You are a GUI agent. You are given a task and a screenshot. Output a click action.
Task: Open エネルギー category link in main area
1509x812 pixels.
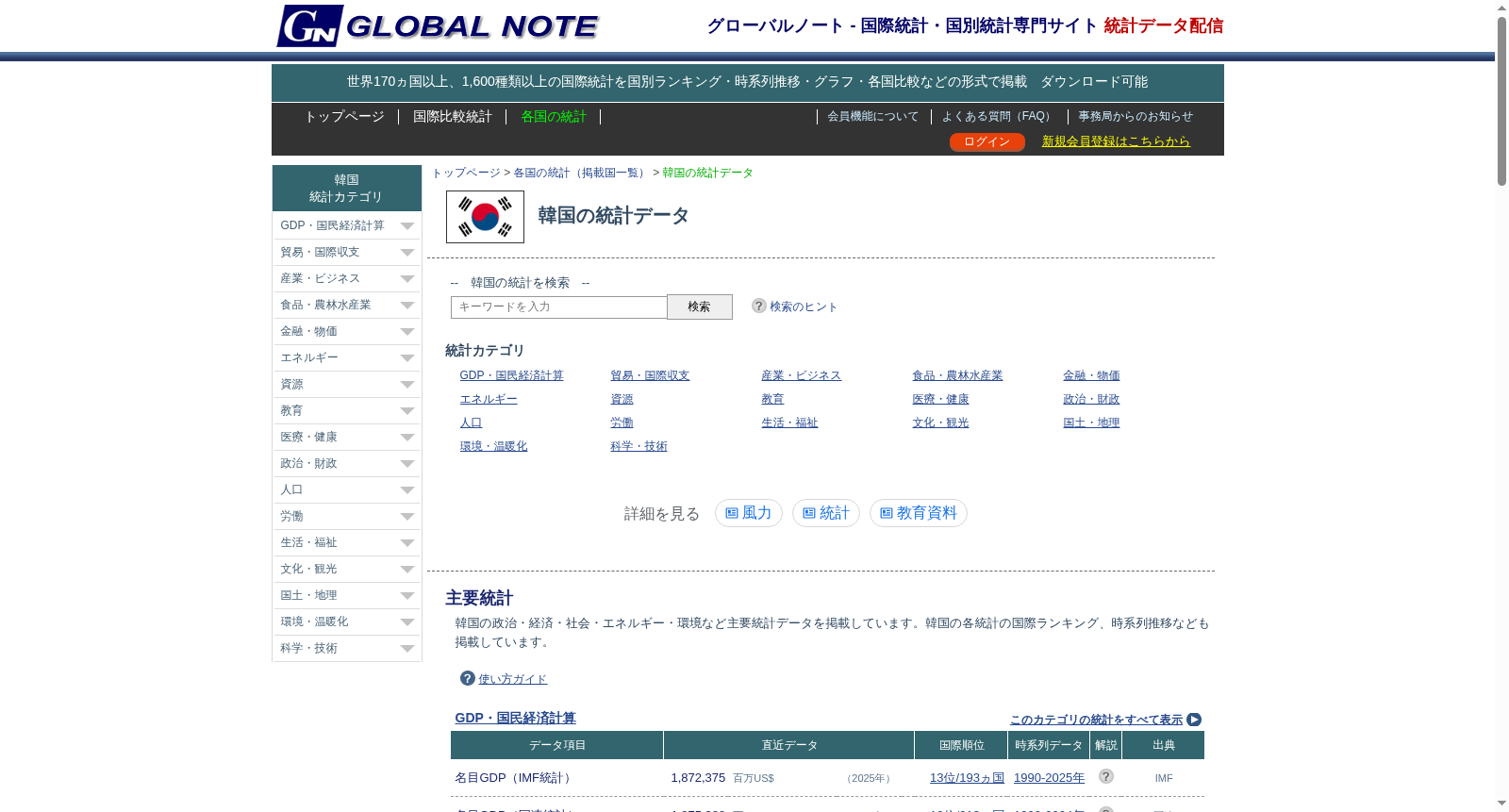pos(489,399)
